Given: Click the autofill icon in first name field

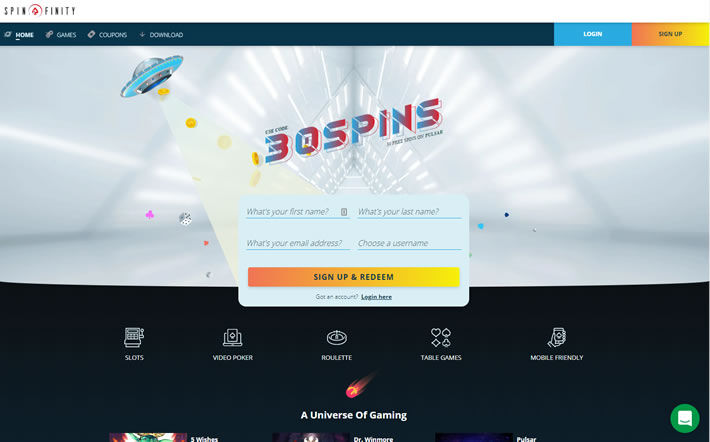Looking at the screenshot, I should pyautogui.click(x=344, y=211).
